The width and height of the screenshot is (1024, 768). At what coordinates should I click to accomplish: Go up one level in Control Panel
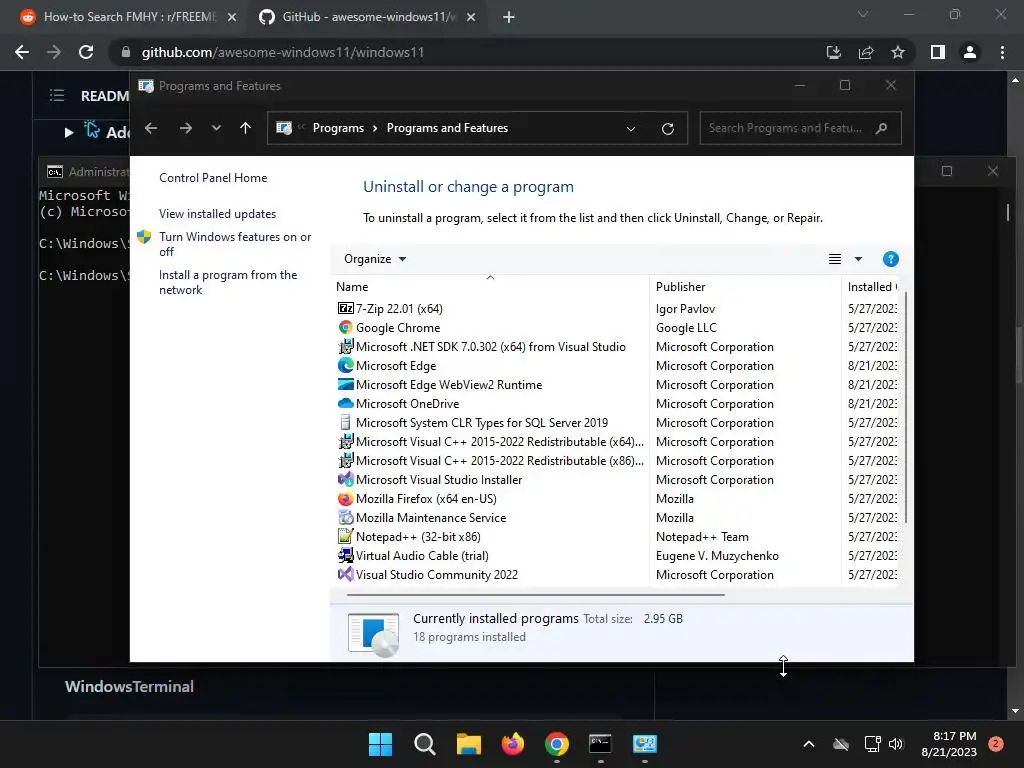point(246,128)
